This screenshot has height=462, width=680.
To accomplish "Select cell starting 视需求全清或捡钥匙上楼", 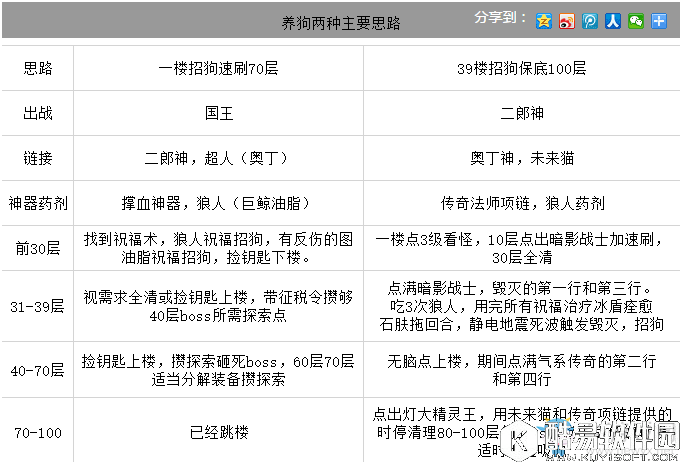I will click(x=219, y=306).
